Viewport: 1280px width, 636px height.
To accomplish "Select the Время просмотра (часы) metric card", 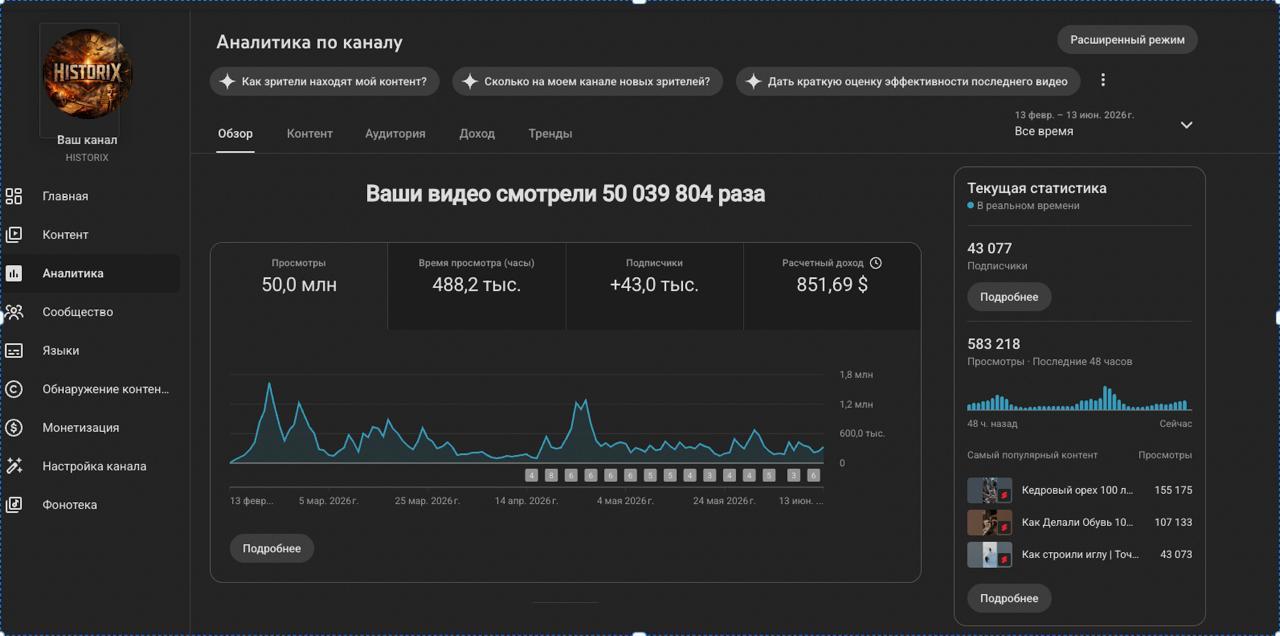I will click(477, 286).
